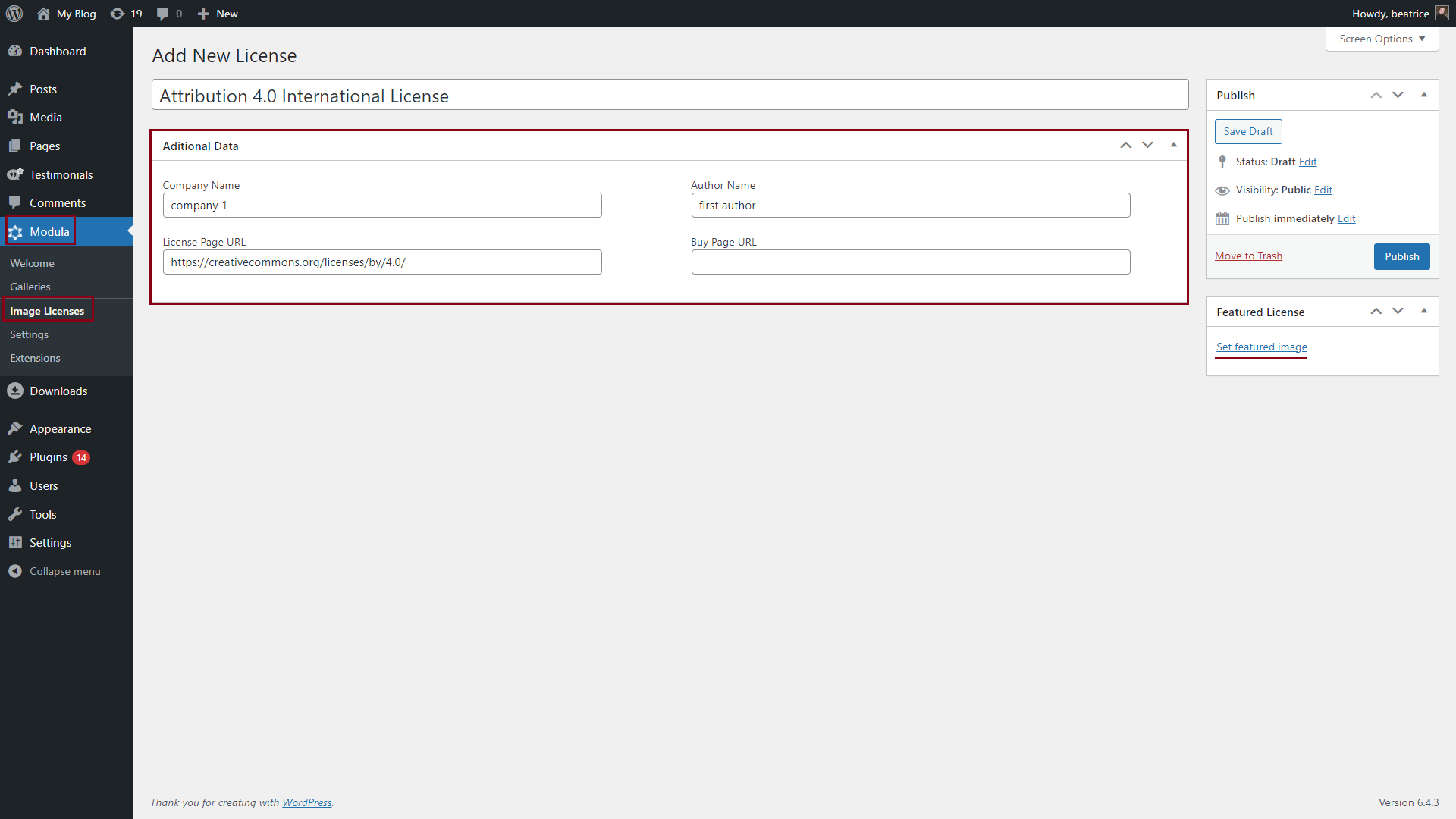
Task: Click the WordPress logo icon
Action: click(14, 14)
